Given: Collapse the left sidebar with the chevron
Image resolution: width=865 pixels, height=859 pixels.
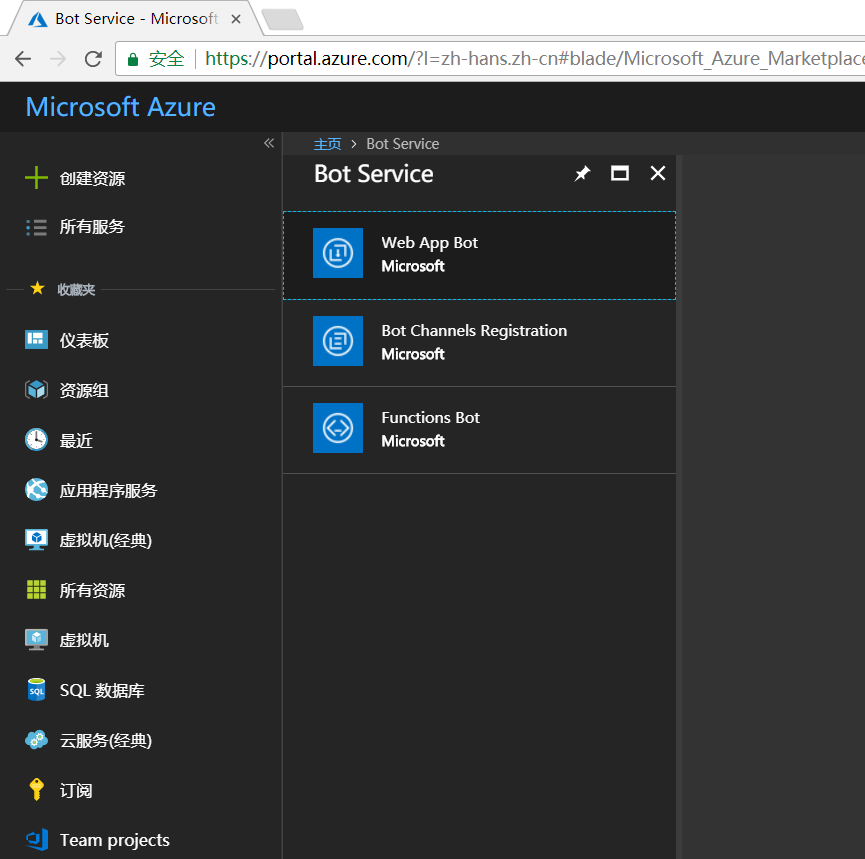Looking at the screenshot, I should tap(268, 143).
